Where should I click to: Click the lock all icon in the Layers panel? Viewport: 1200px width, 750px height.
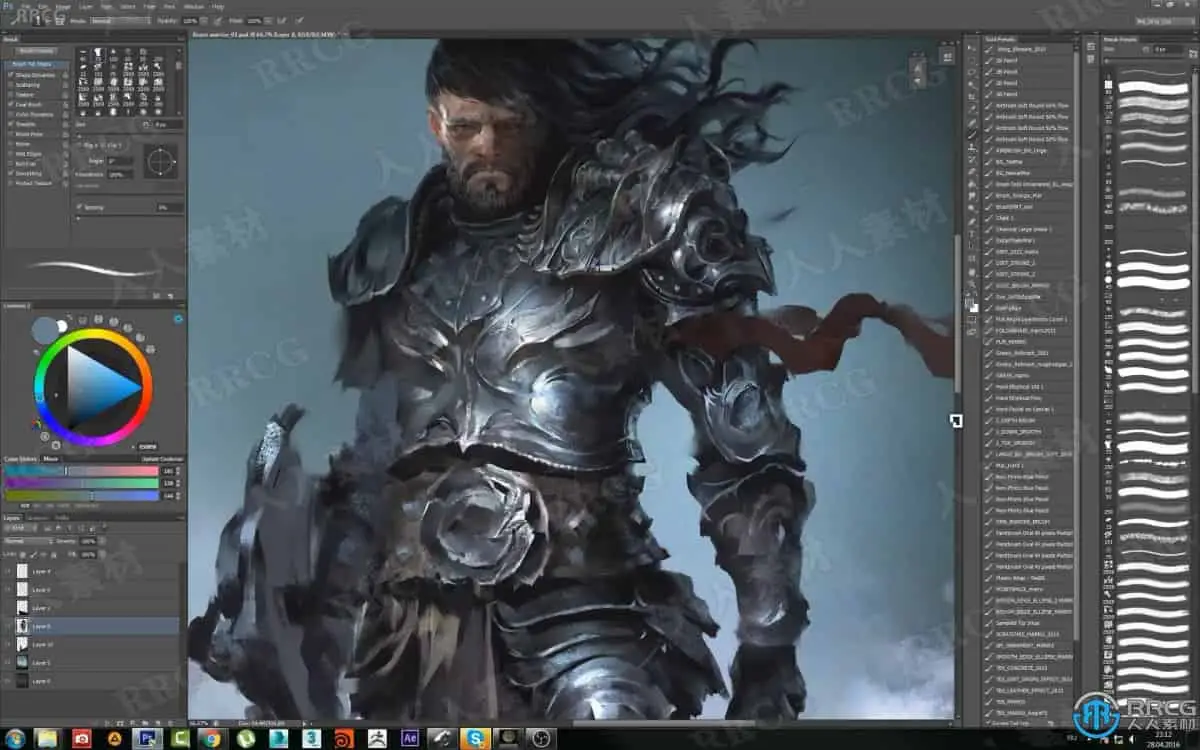pos(54,554)
